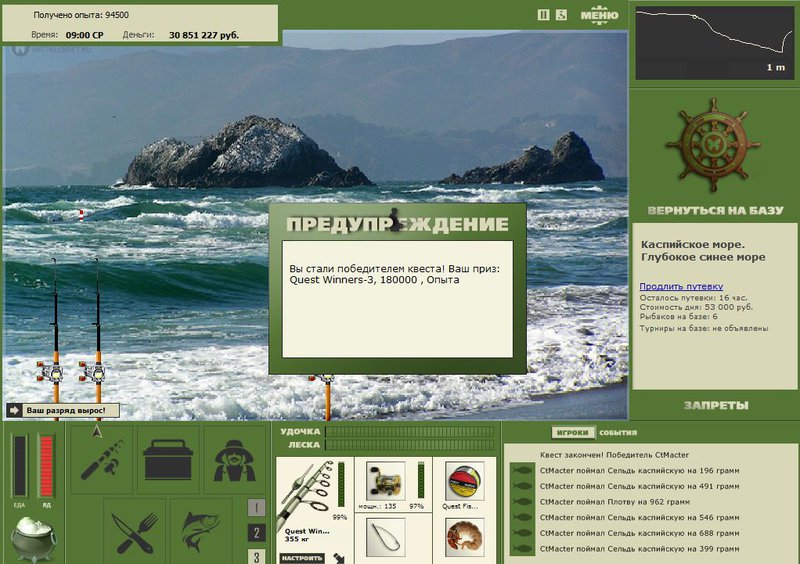The image size is (800, 564).
Task: Click the shrimp bait slot
Action: pos(464,537)
